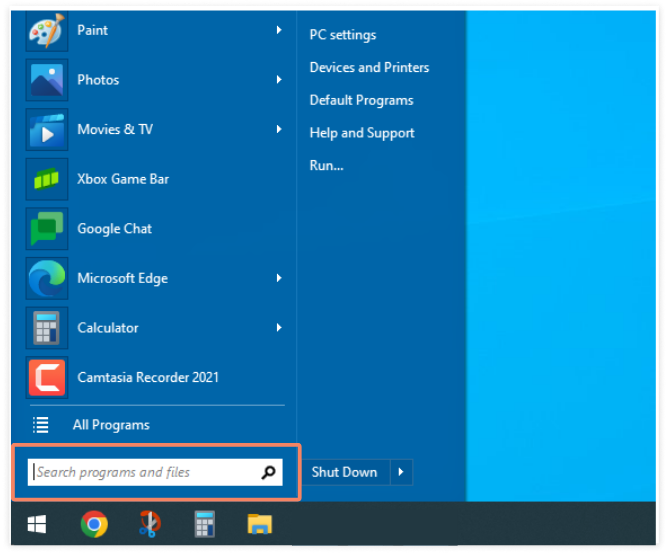Expand the Photos submenu arrow
This screenshot has height=553, width=668.
tap(279, 80)
